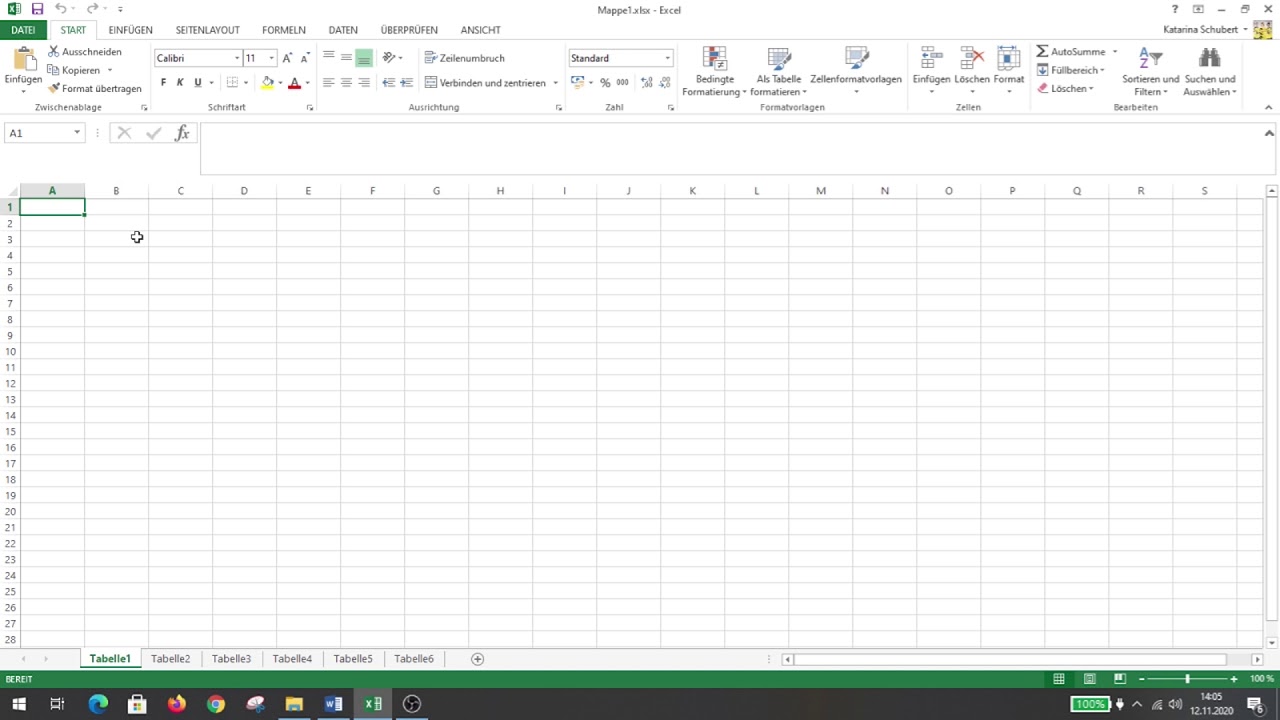This screenshot has width=1280, height=720.
Task: Open Bedingte Formatierung
Action: (x=714, y=70)
